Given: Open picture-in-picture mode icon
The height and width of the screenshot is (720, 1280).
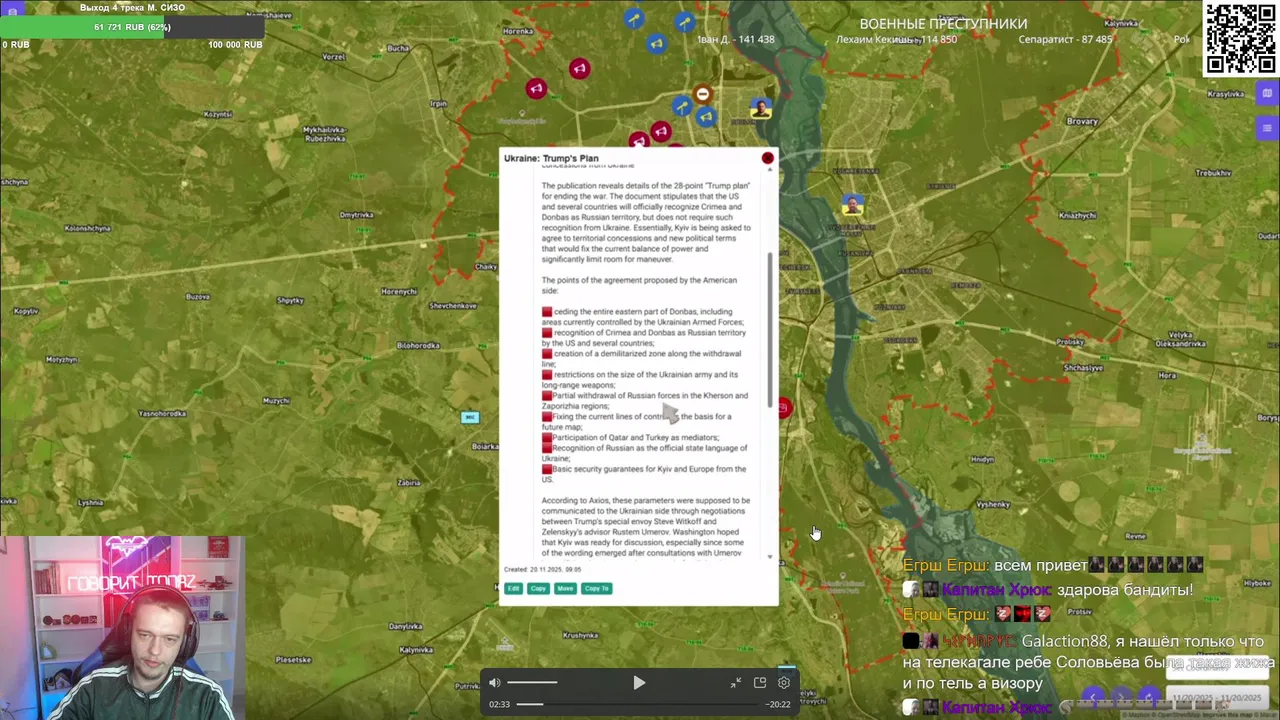Looking at the screenshot, I should 760,682.
